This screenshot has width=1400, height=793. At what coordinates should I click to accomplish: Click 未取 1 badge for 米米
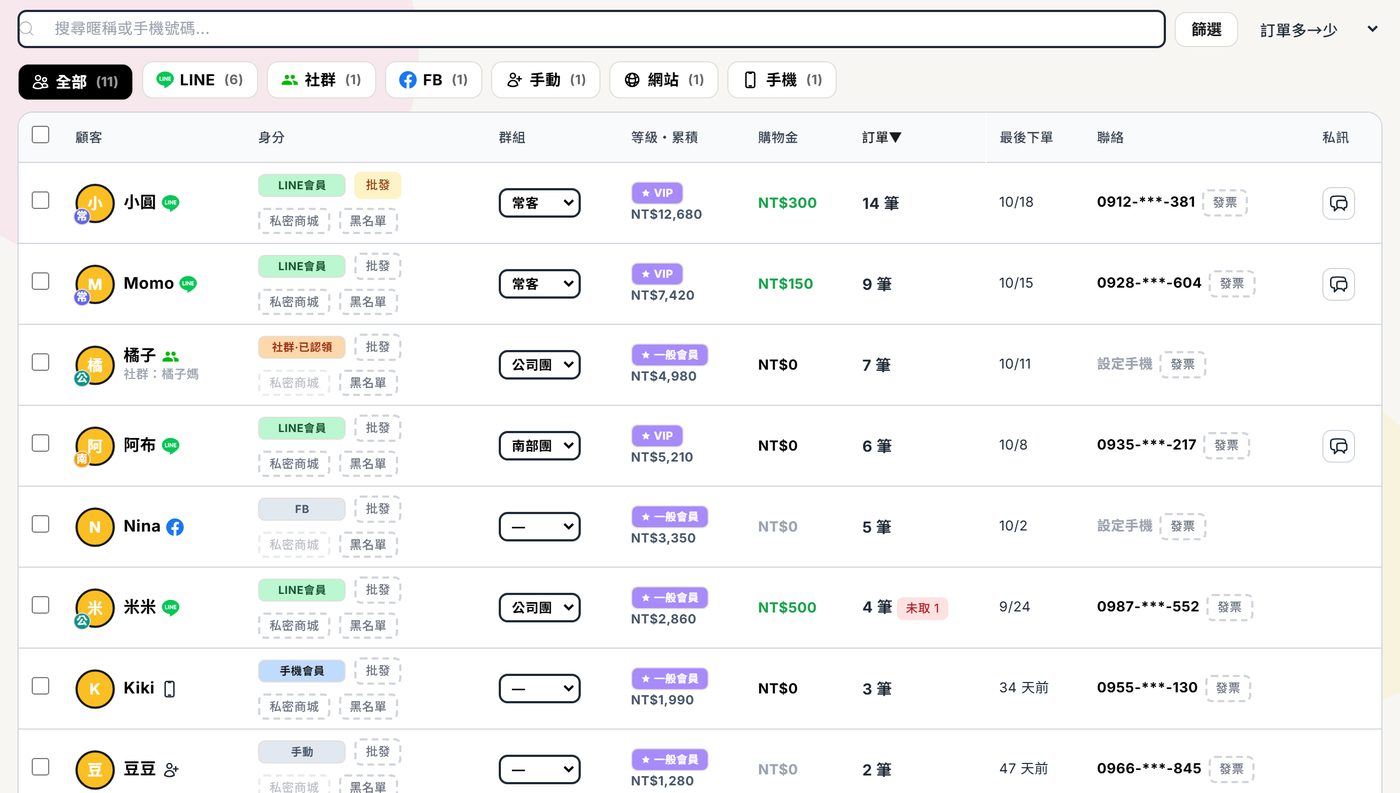922,608
